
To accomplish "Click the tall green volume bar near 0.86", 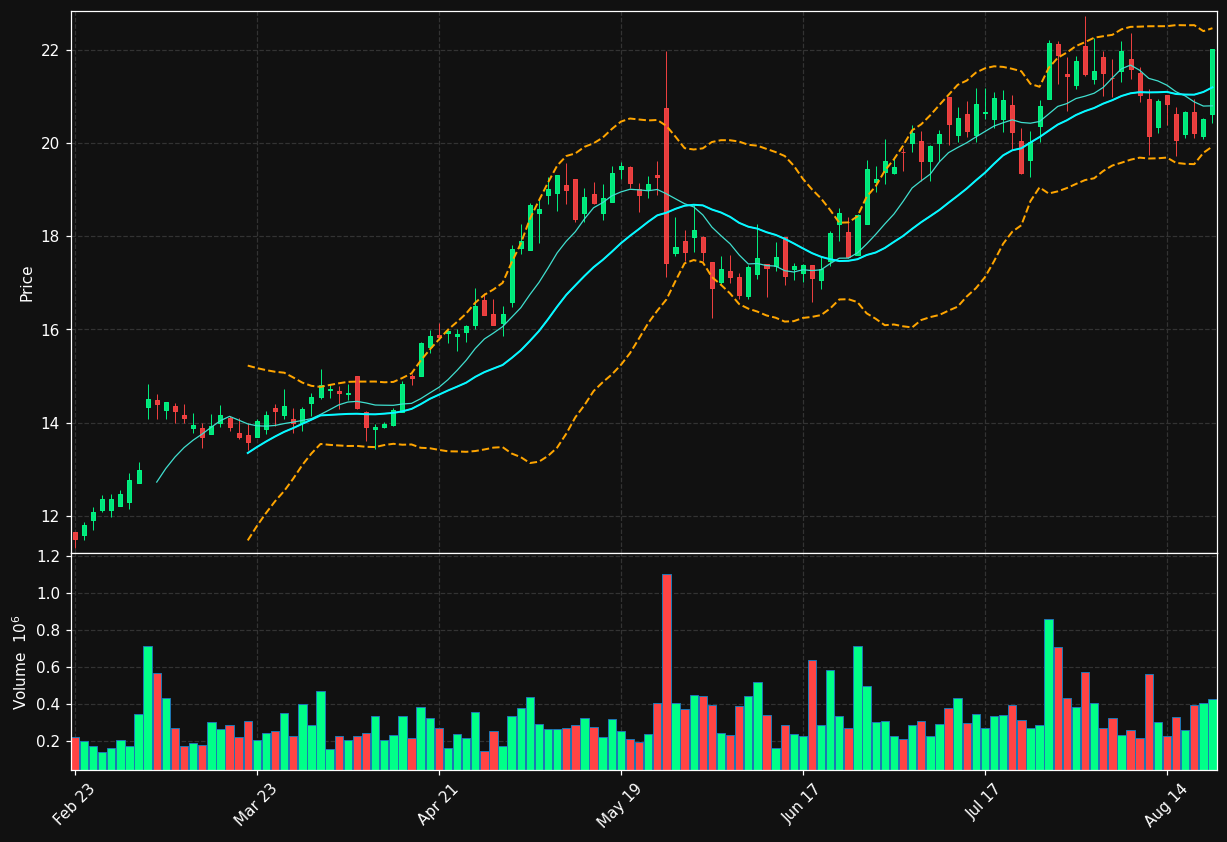I will point(1049,694).
